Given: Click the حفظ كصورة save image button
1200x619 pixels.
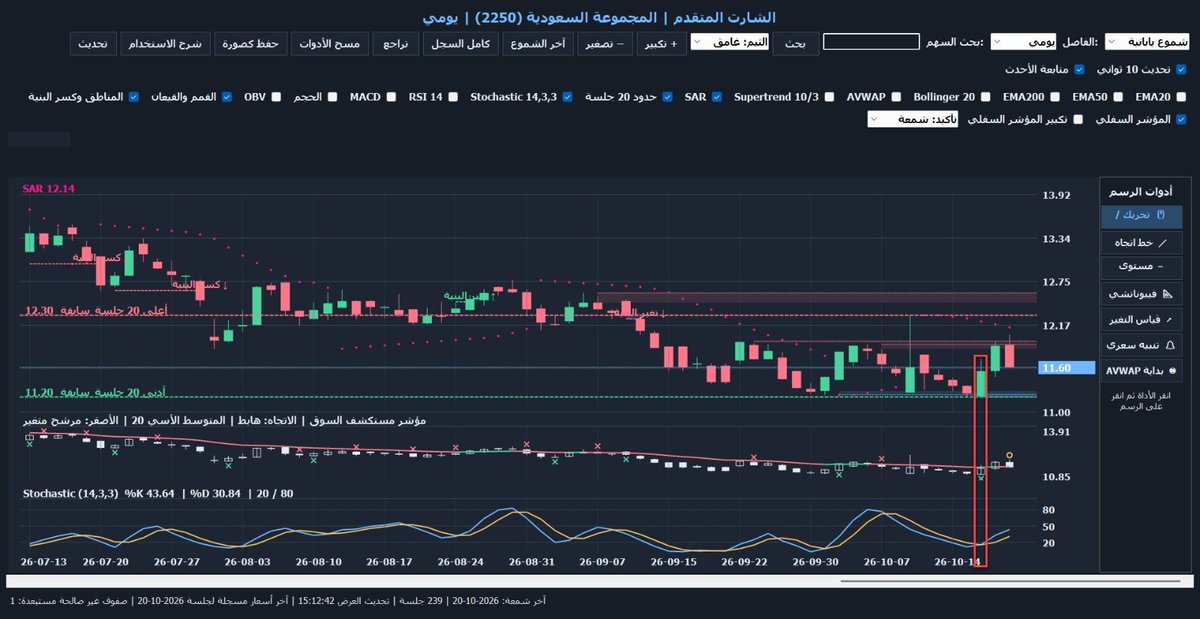Looking at the screenshot, I should [250, 43].
